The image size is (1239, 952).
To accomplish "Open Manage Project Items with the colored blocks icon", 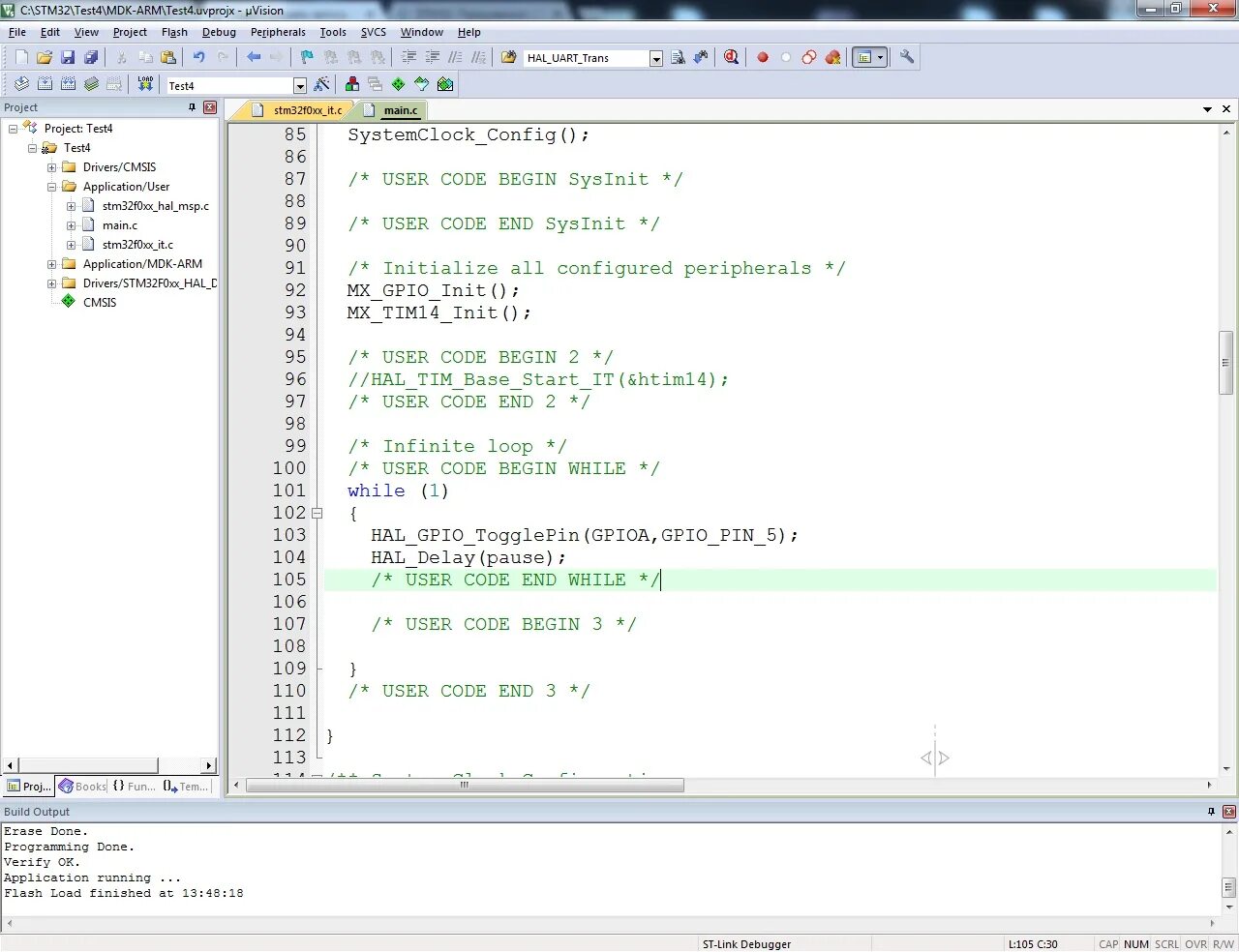I will tap(352, 84).
